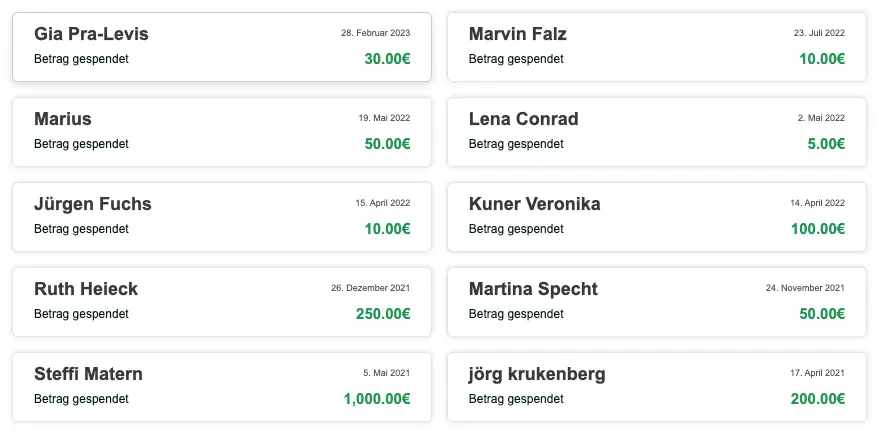This screenshot has height=433, width=884.
Task: Click Marius donor name heading
Action: [63, 119]
